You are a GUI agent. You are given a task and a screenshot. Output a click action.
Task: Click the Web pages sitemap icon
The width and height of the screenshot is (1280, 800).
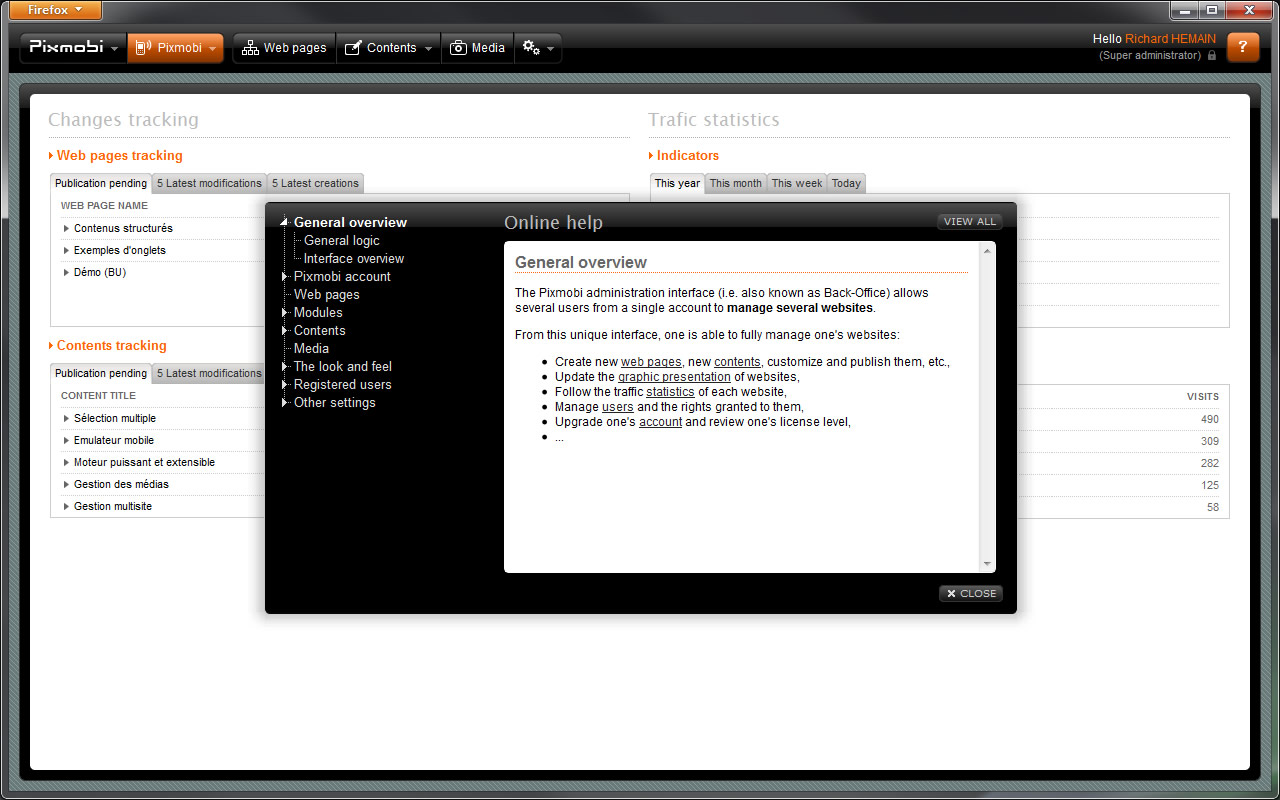[x=250, y=48]
